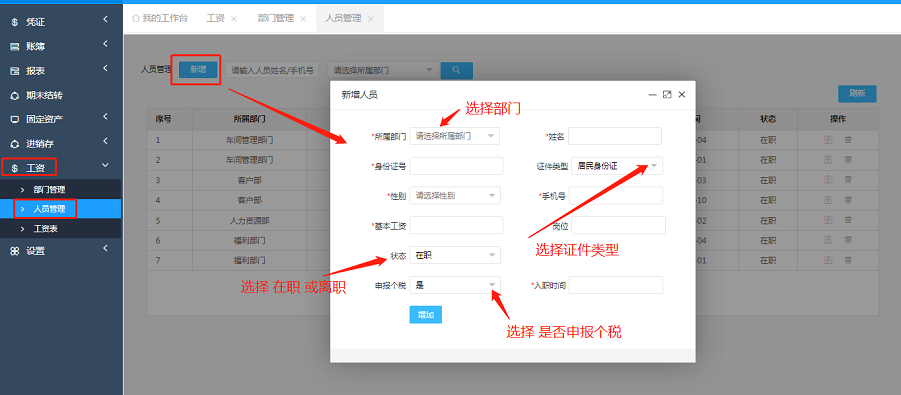
Task: Click the 进销存 icon in sidebar
Action: 14,143
